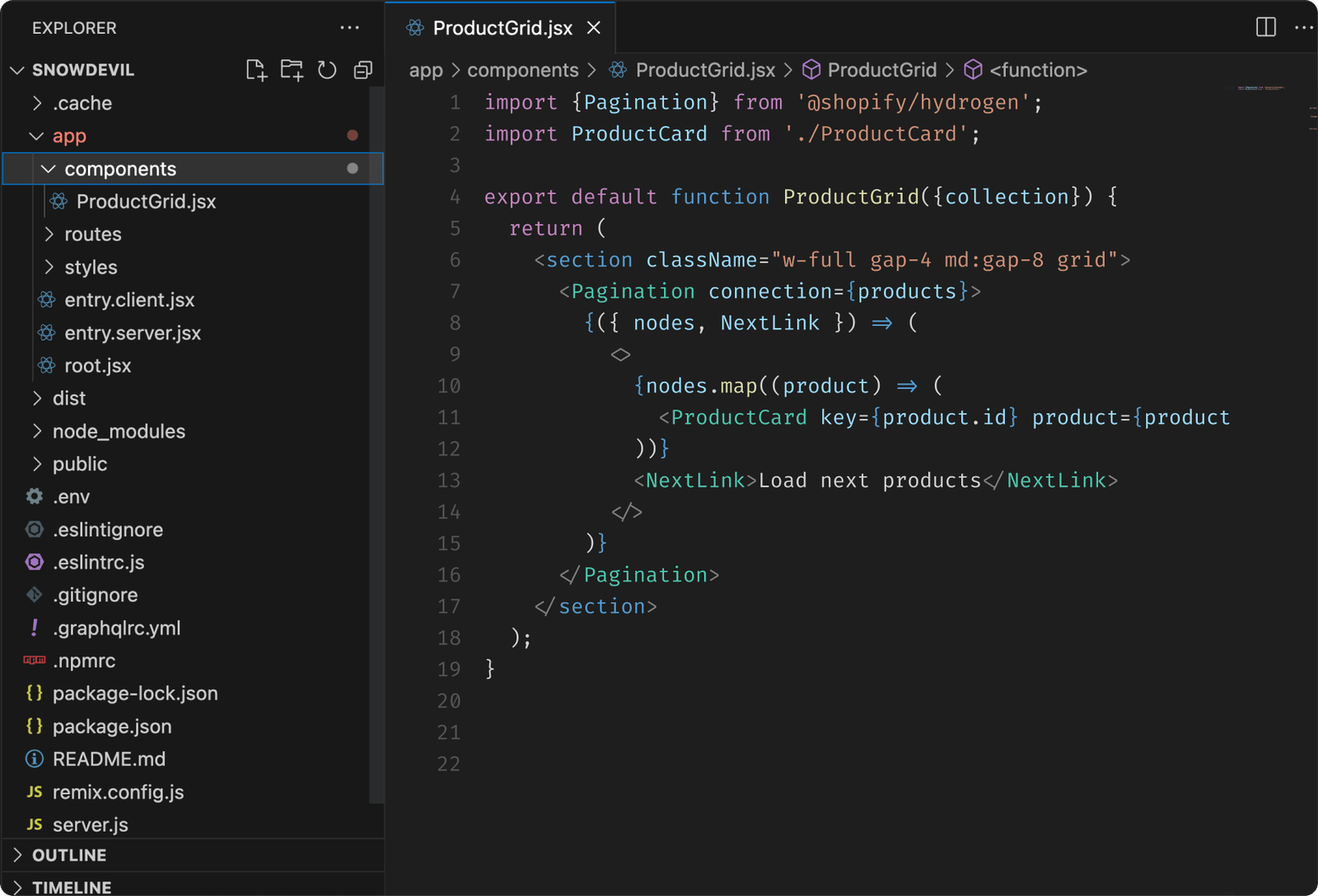Click the New Folder icon in Explorer header
Viewport: 1318px width, 896px height.
(292, 70)
